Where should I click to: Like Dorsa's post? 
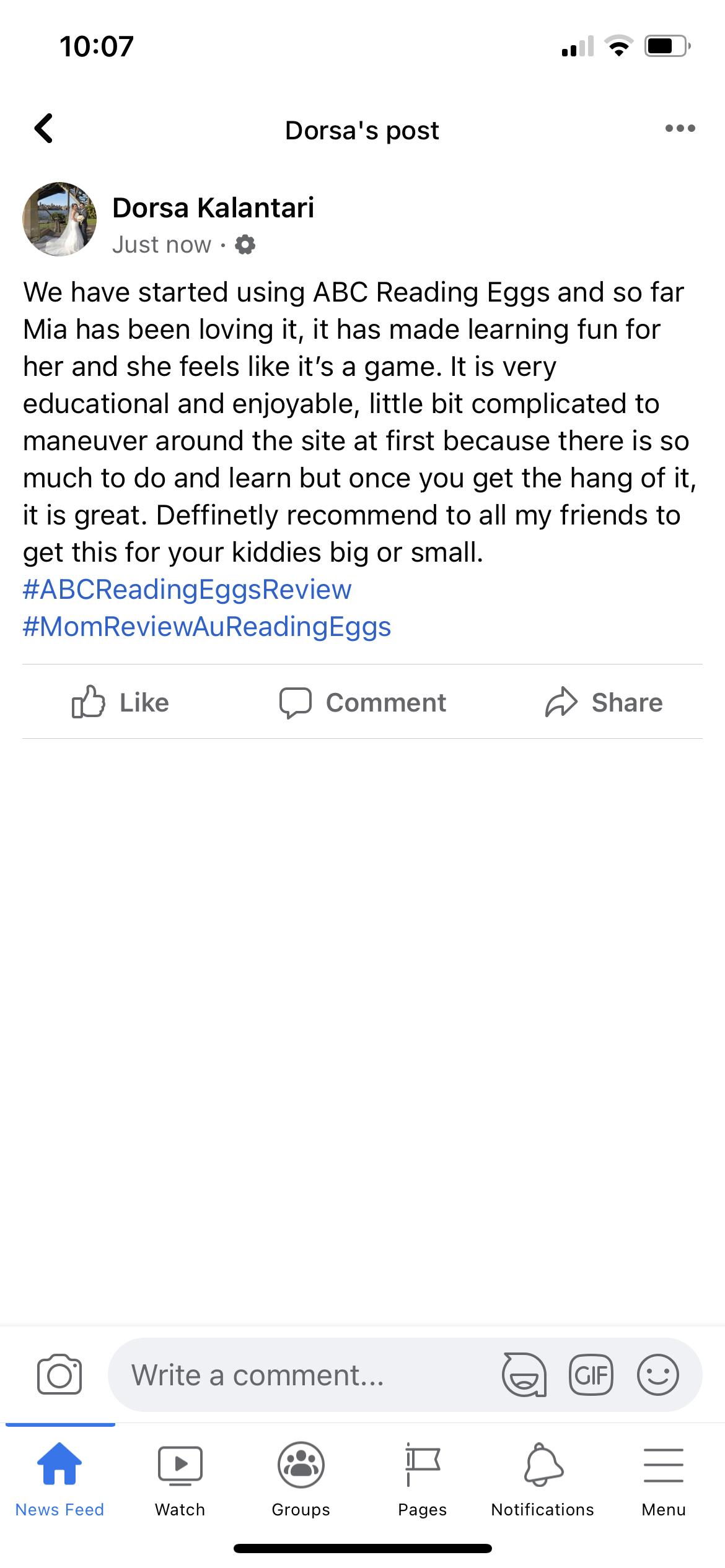121,702
